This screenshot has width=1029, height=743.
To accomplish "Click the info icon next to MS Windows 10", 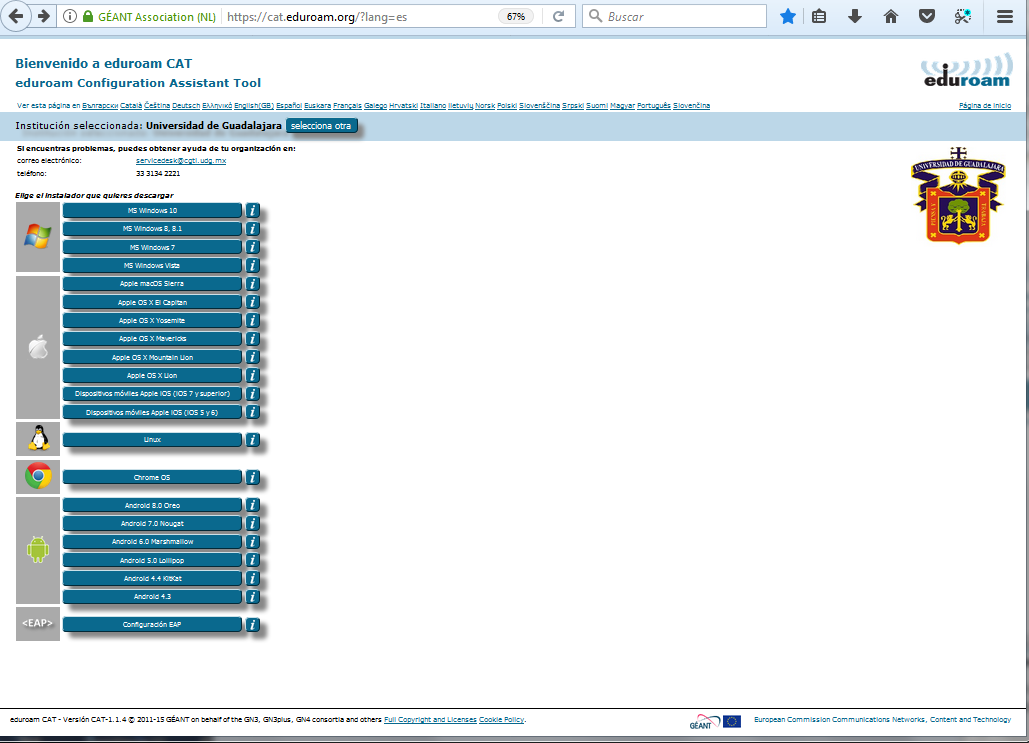I will pos(253,211).
